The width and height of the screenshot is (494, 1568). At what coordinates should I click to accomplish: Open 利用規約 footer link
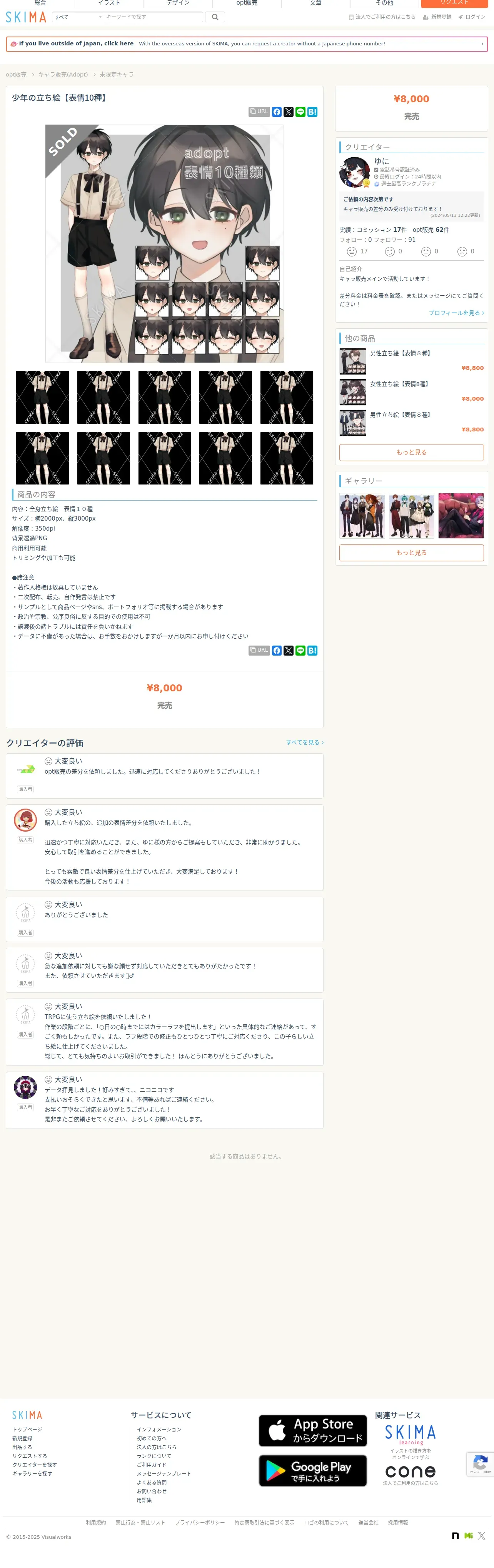[x=96, y=1522]
